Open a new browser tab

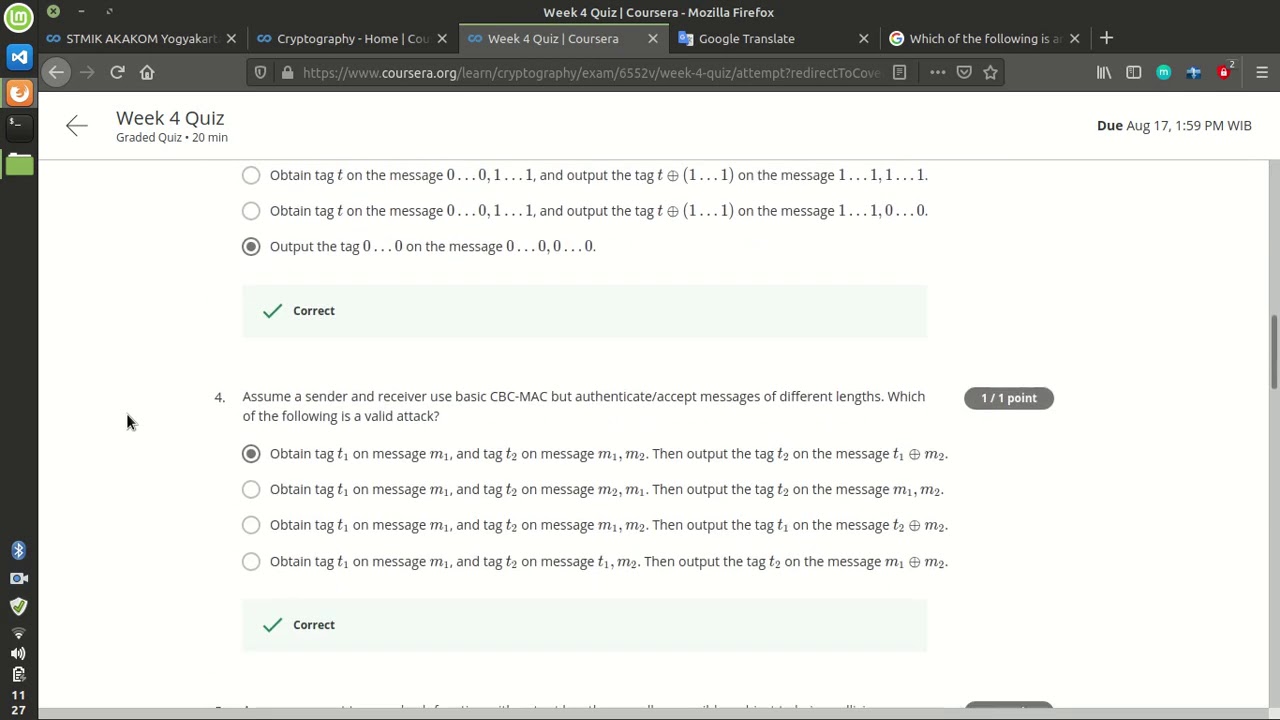pyautogui.click(x=1106, y=38)
